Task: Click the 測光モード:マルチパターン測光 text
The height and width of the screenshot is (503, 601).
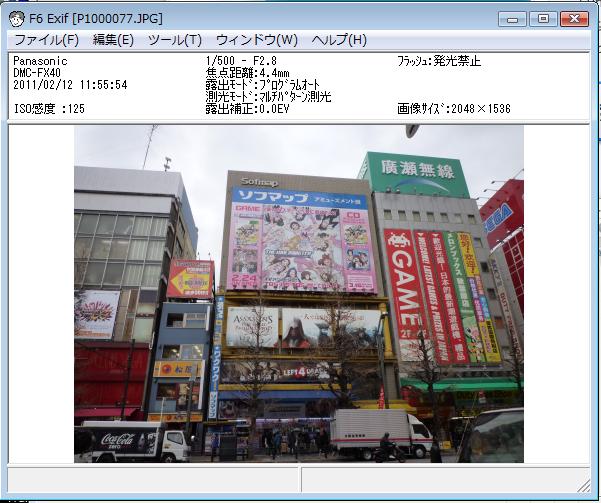Action: click(x=268, y=97)
